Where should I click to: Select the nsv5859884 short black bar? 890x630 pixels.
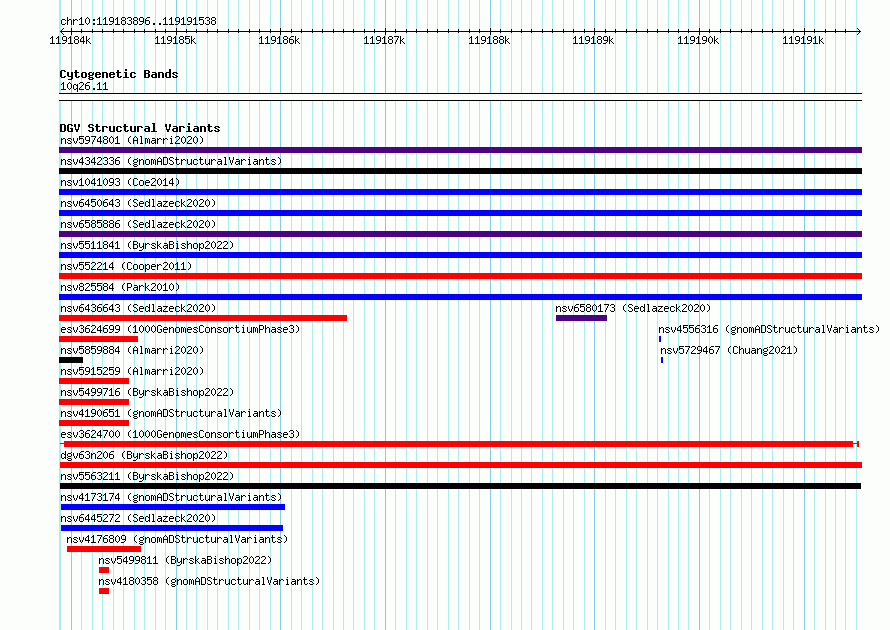coord(71,360)
